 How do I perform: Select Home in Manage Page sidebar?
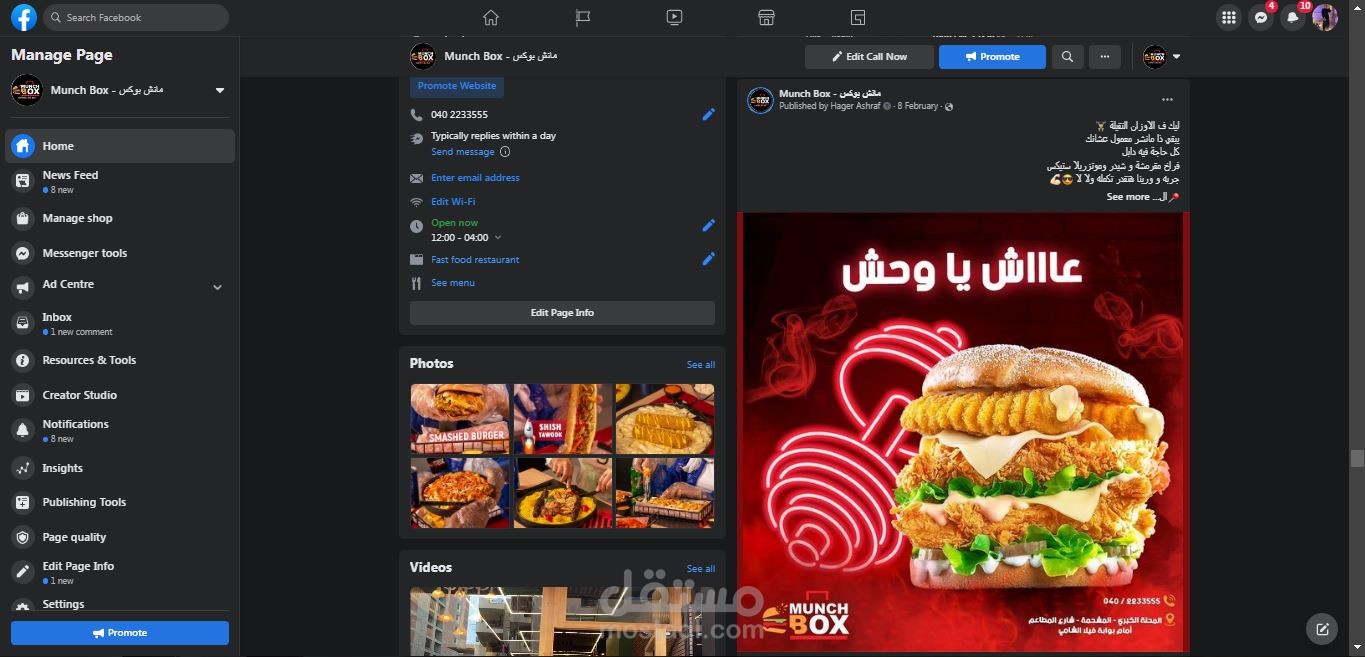point(120,146)
